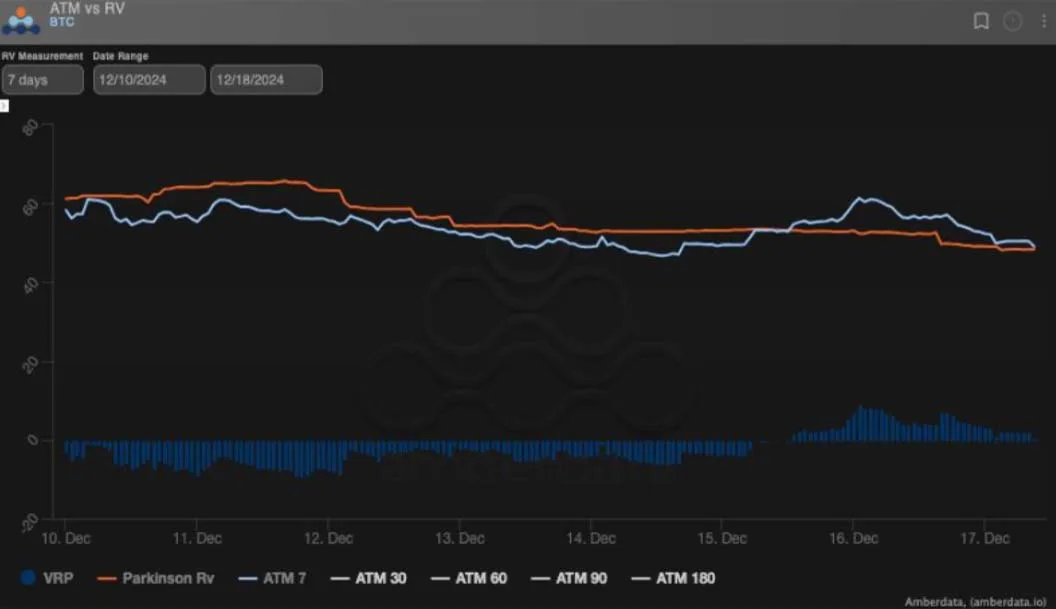Click the 'RV Measurement' field label
The height and width of the screenshot is (609, 1056).
coord(42,56)
